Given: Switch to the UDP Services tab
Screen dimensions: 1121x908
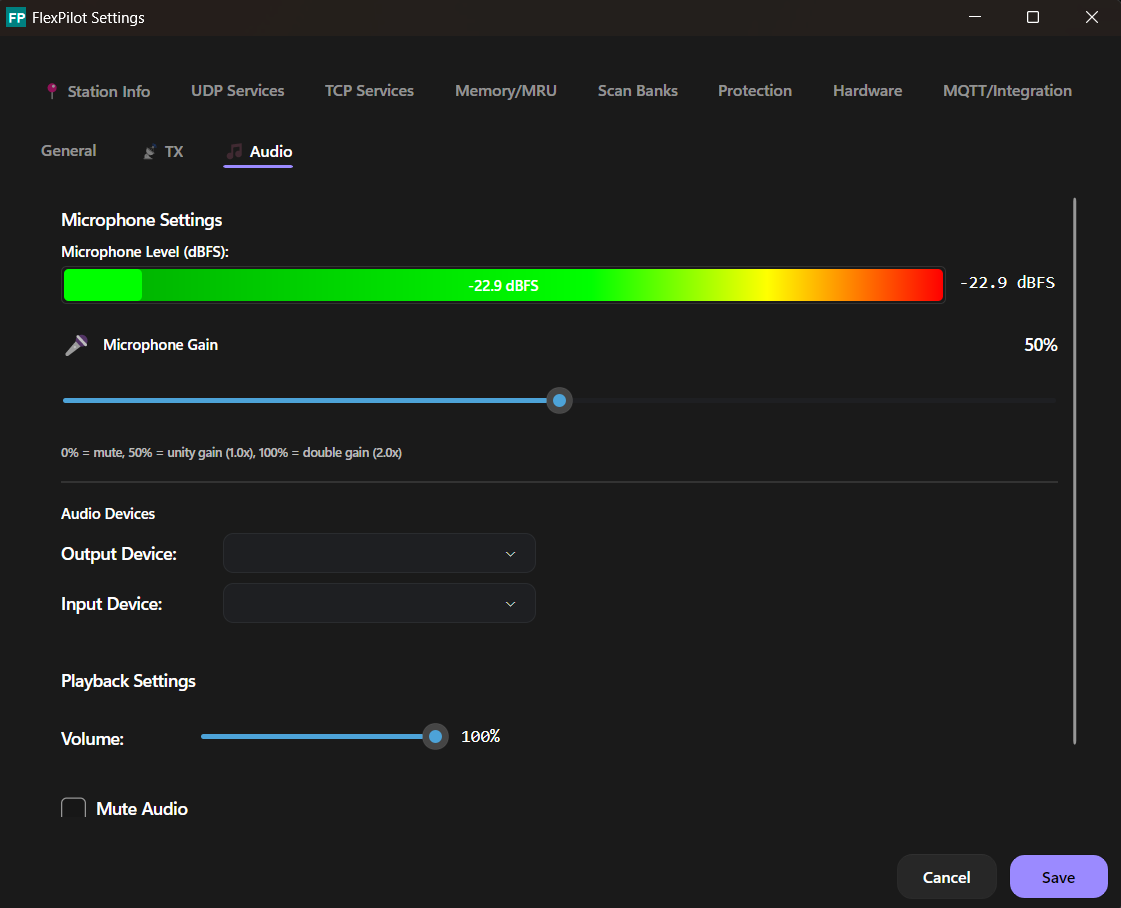Looking at the screenshot, I should pyautogui.click(x=237, y=91).
